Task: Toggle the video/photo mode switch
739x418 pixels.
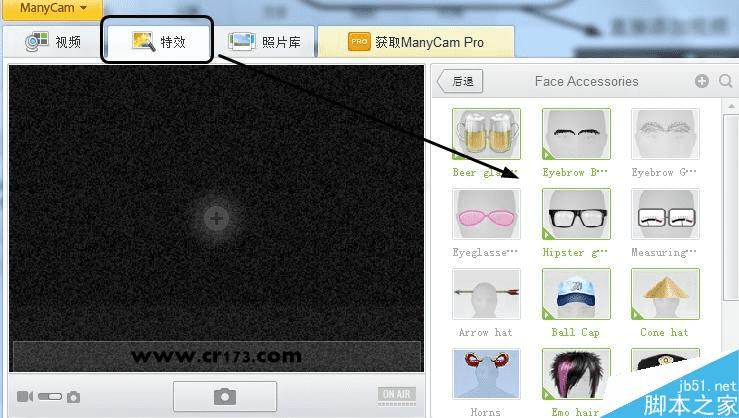Action: (50, 396)
